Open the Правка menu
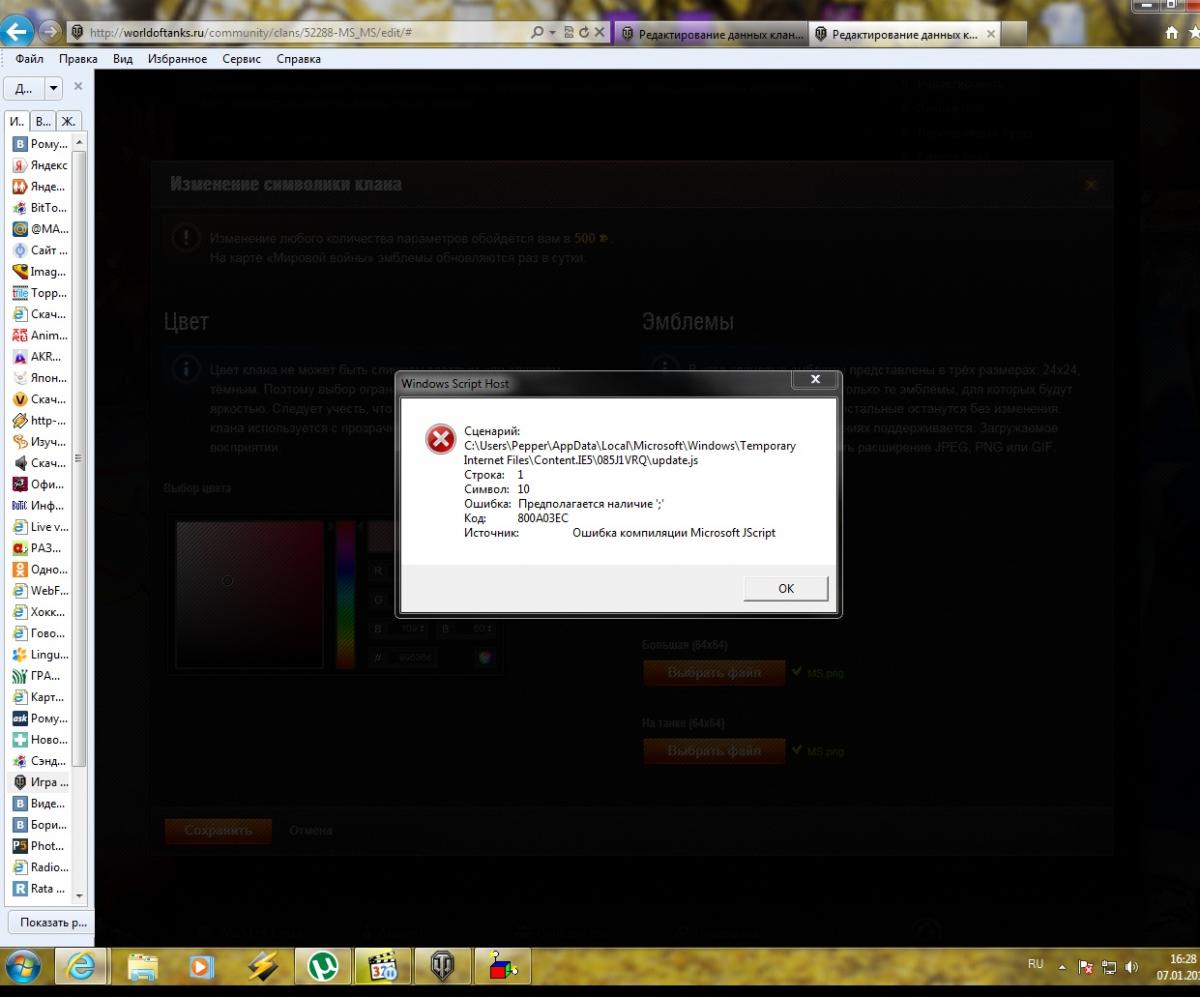The height and width of the screenshot is (997, 1200). tap(78, 59)
